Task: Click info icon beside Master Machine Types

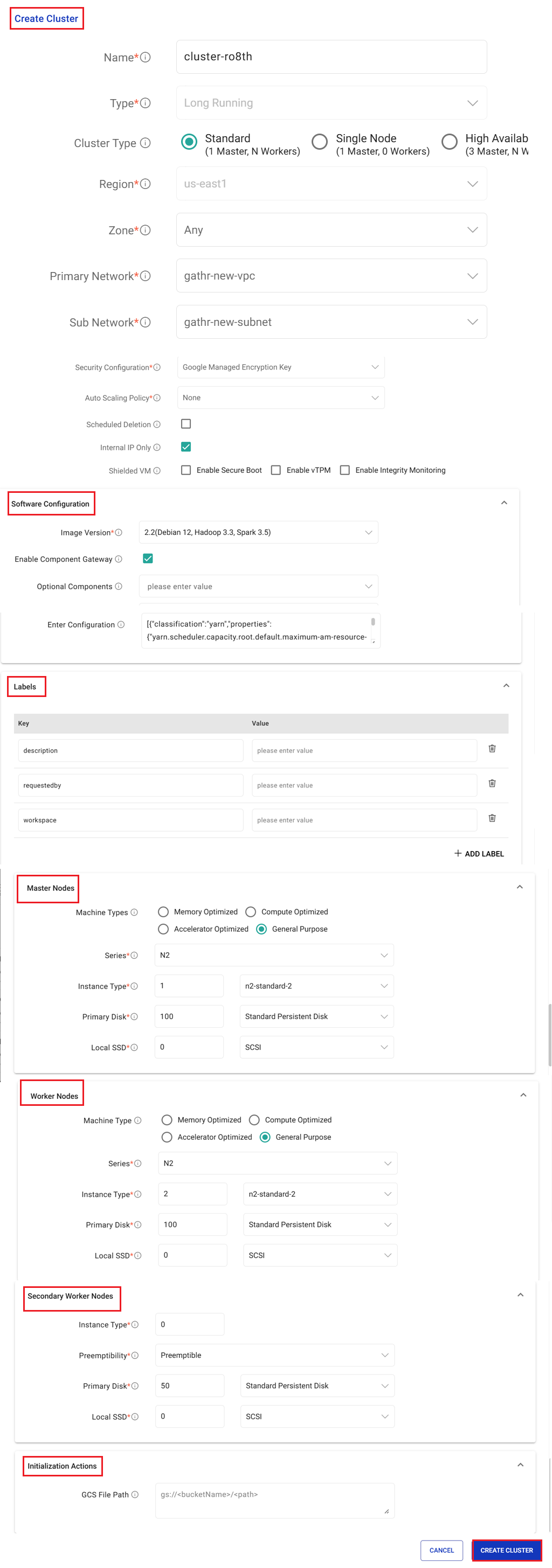Action: point(135,912)
